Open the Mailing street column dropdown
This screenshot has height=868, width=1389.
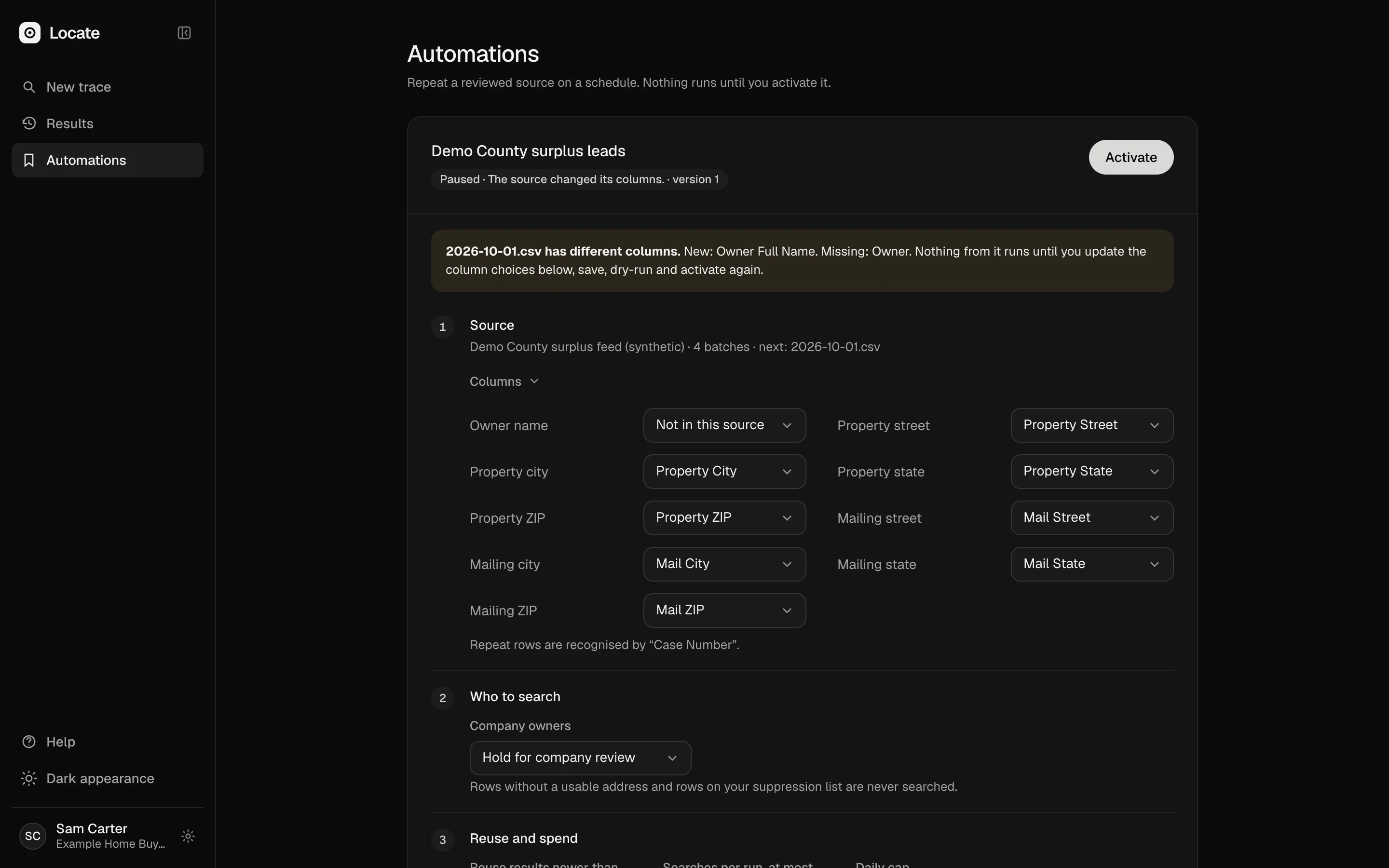pos(1092,518)
